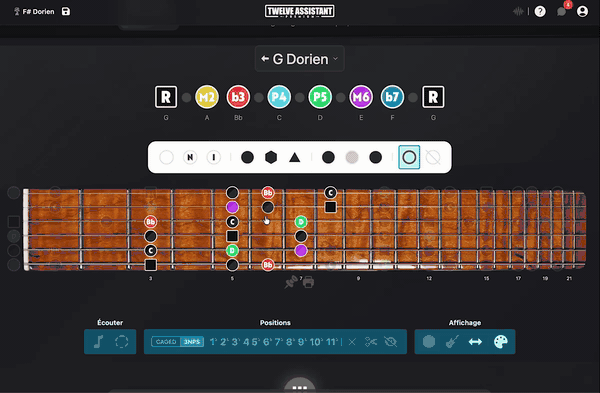Click the pin icon below the fretboard
This screenshot has width=600, height=393.
coord(291,282)
